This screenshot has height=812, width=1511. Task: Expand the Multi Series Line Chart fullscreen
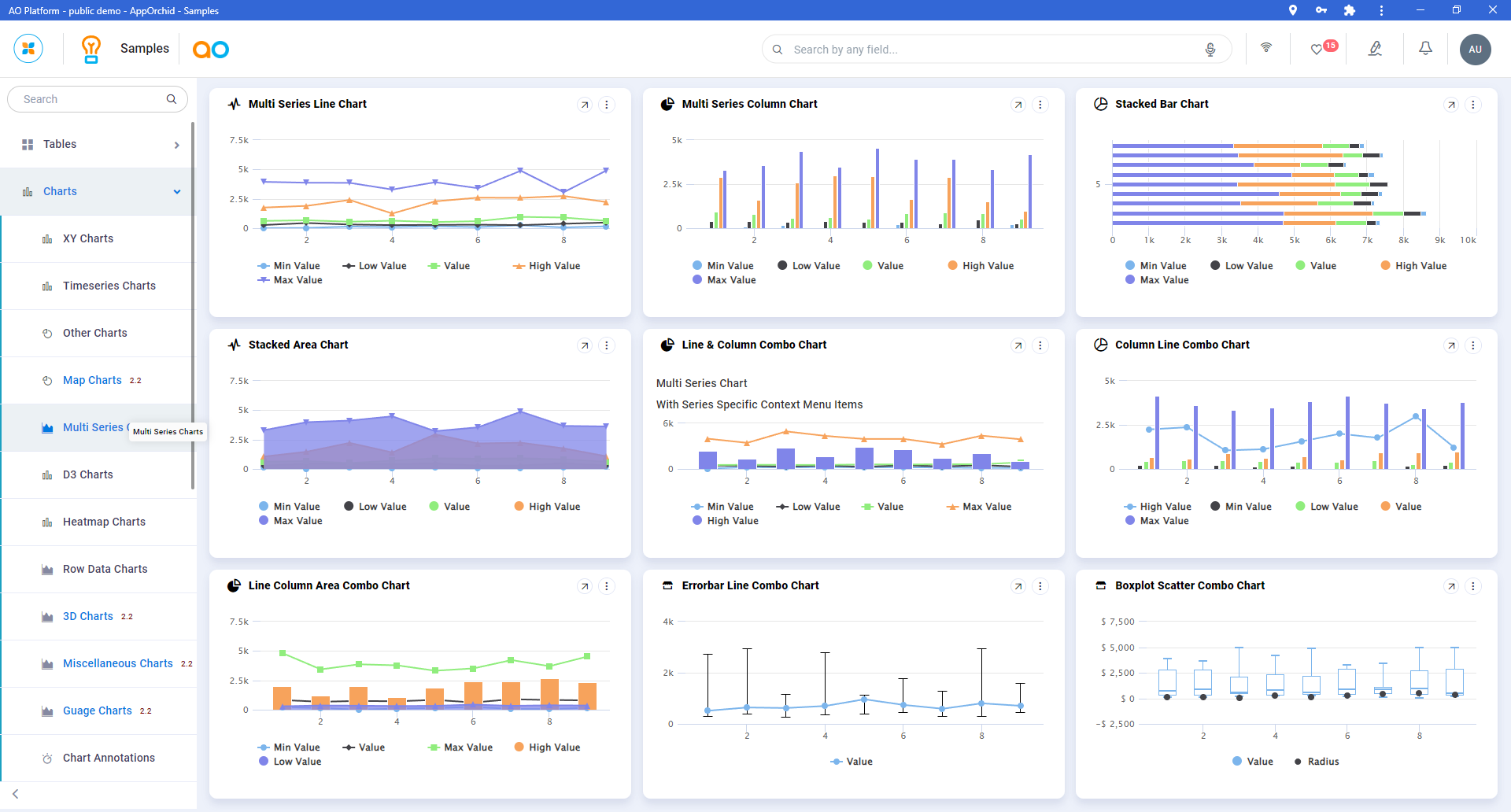[x=585, y=105]
